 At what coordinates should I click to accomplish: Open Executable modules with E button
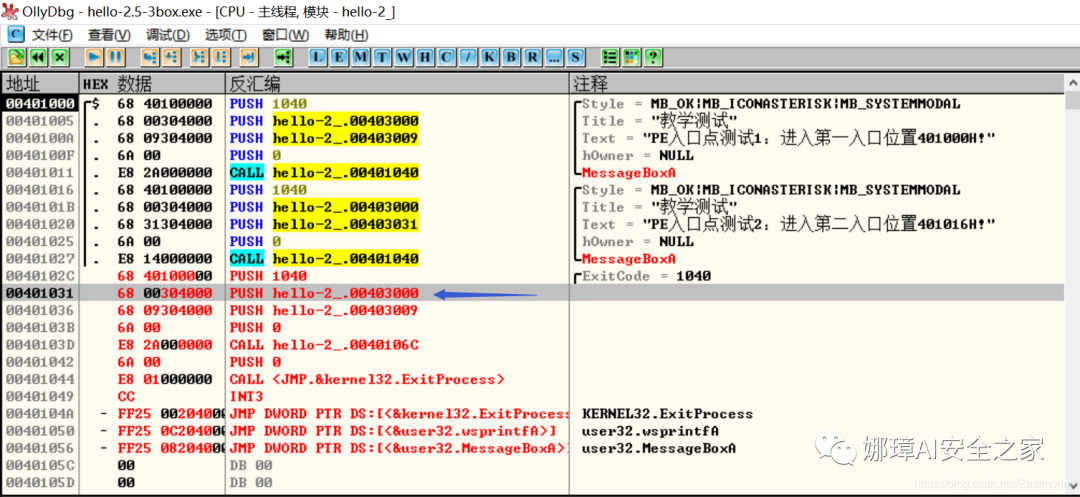point(339,57)
